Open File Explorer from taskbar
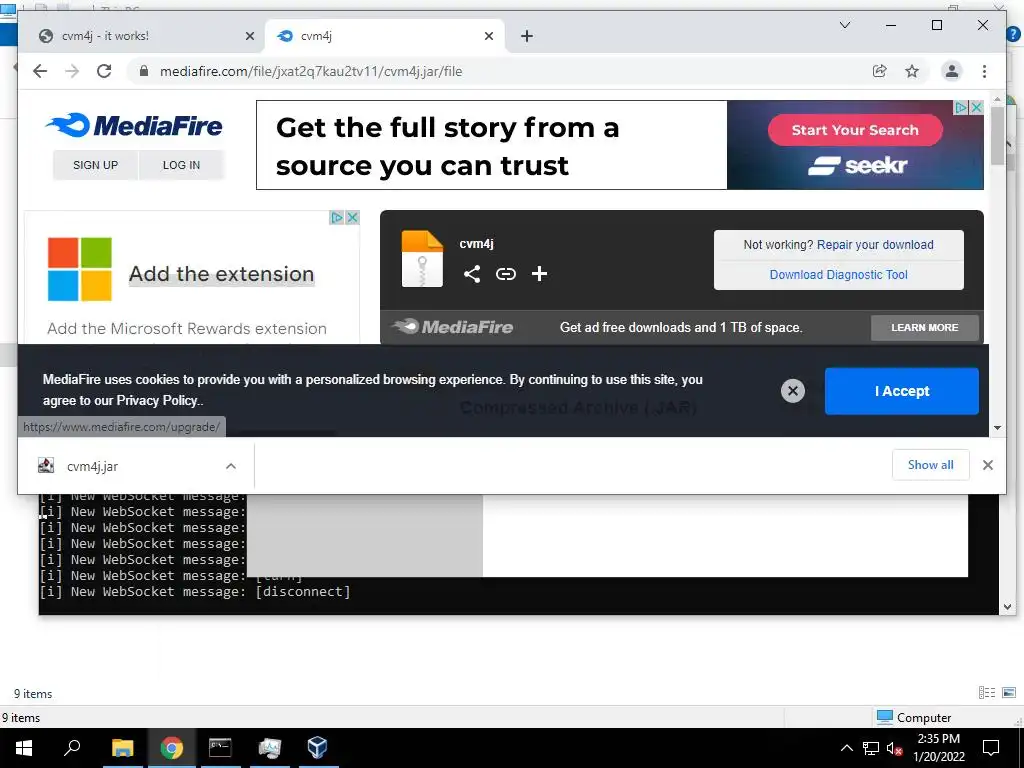The width and height of the screenshot is (1024, 768). (x=122, y=748)
